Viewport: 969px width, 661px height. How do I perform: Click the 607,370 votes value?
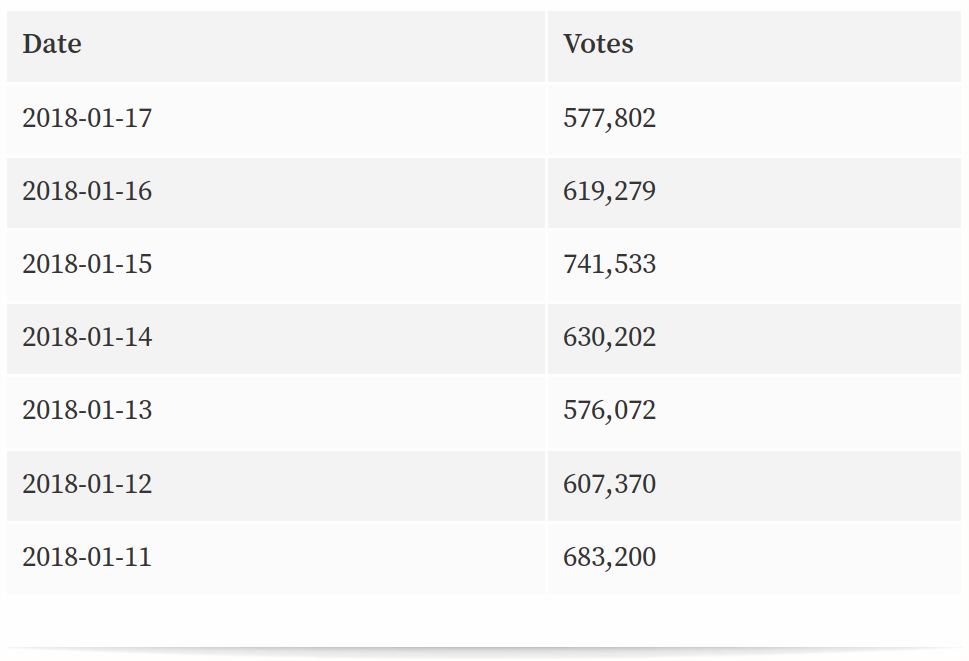pyautogui.click(x=609, y=484)
